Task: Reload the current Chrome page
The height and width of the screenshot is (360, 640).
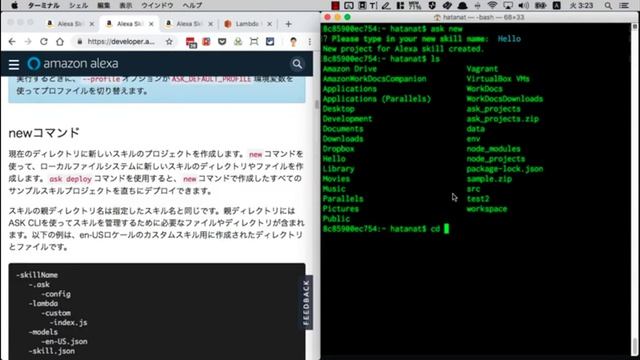Action: (44, 42)
